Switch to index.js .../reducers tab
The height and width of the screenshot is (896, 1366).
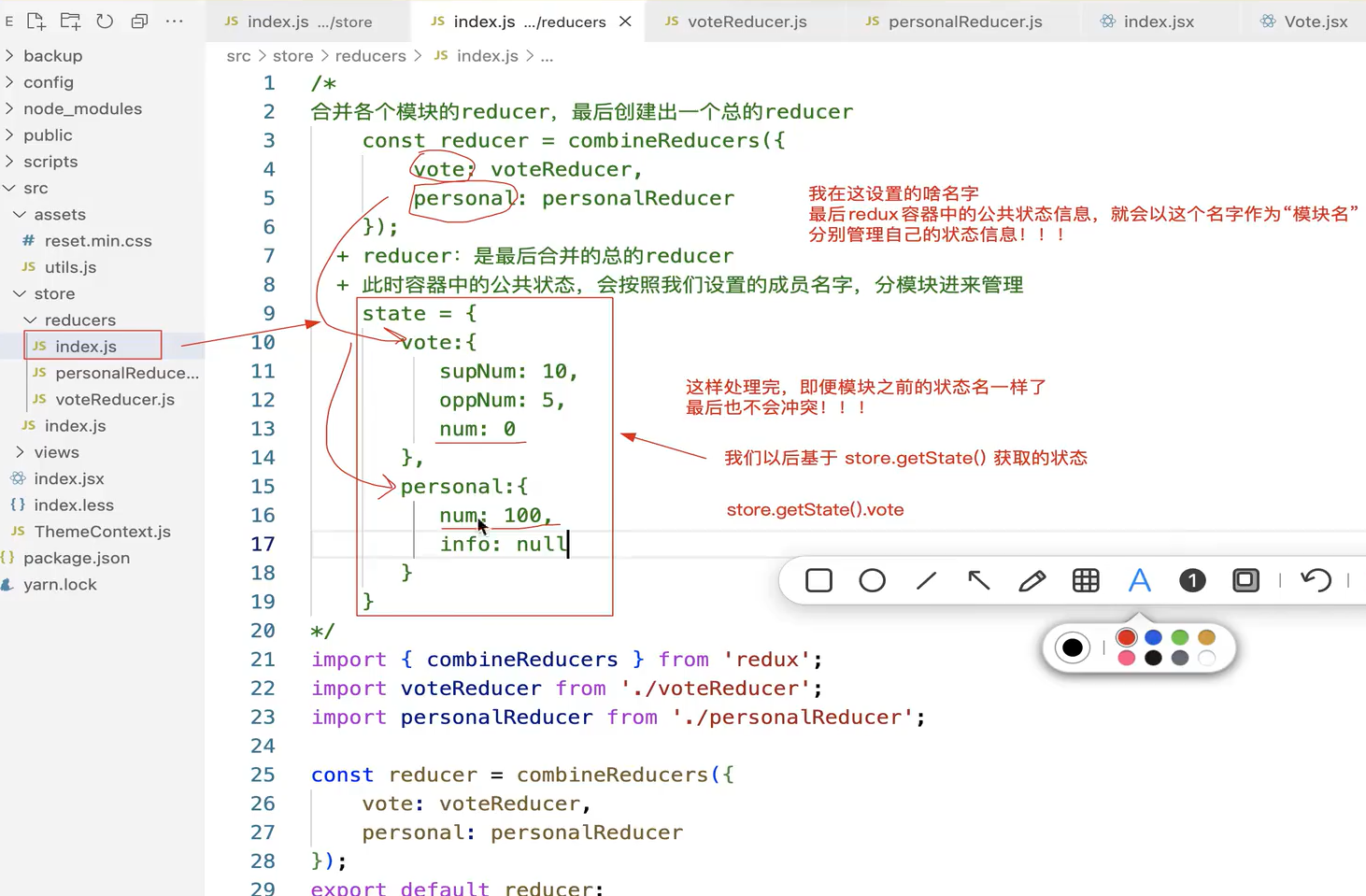tap(527, 21)
